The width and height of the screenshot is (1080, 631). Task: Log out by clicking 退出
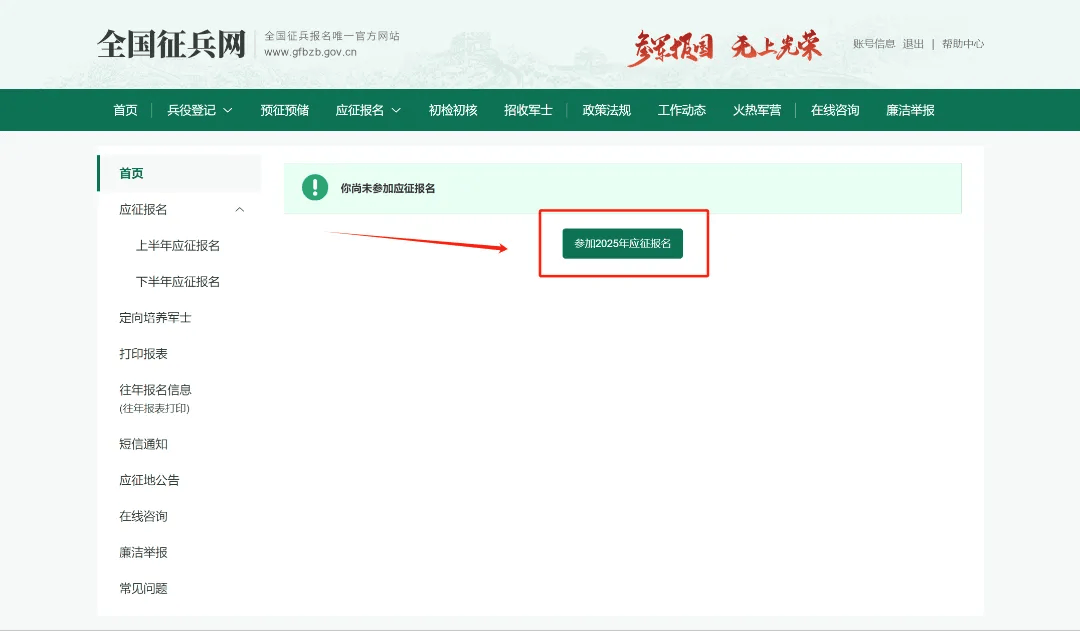(x=913, y=44)
